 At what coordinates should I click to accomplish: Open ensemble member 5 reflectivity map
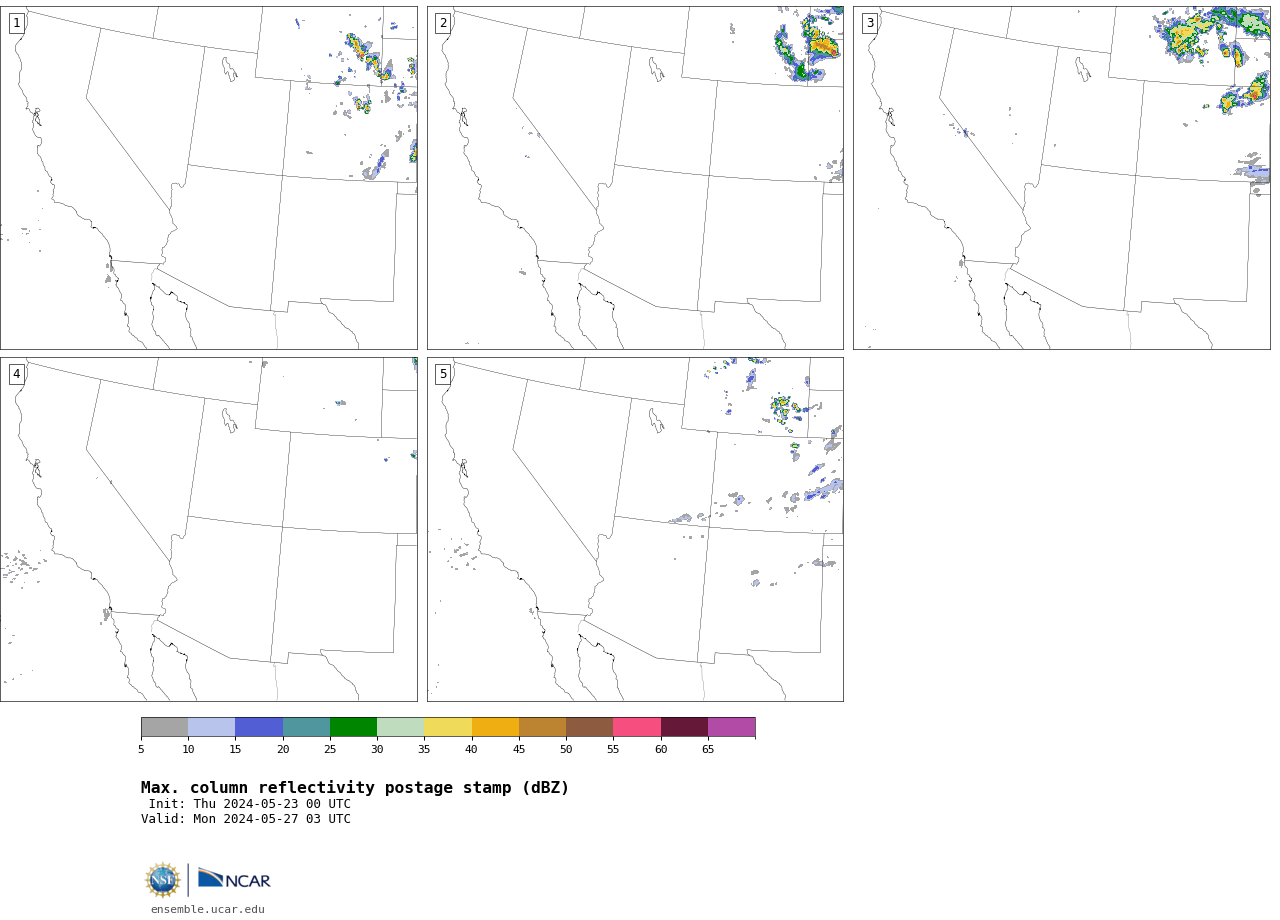coord(635,529)
